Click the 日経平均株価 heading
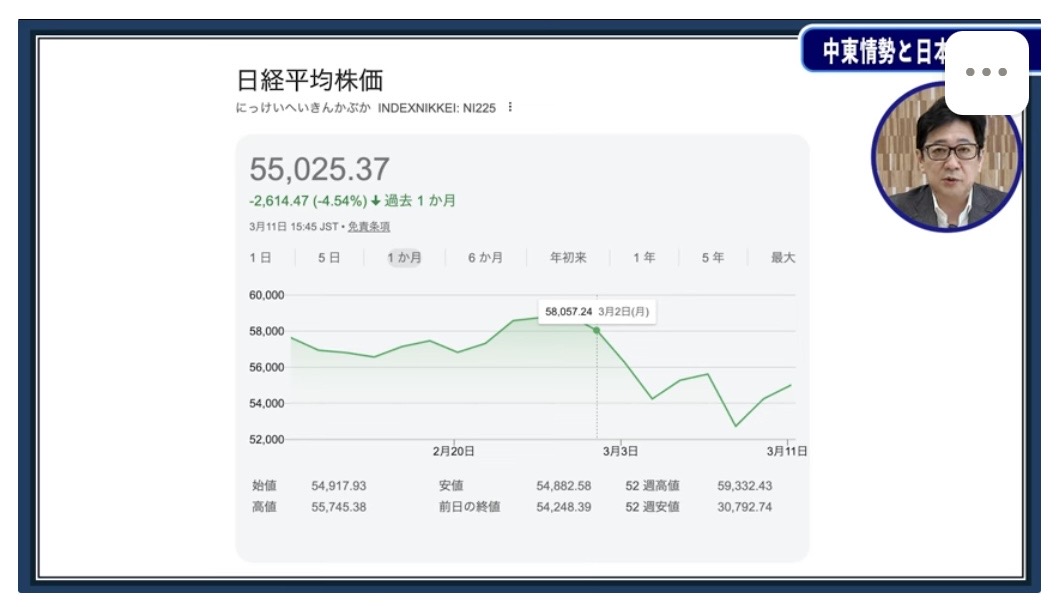1062x607 pixels. [x=309, y=80]
